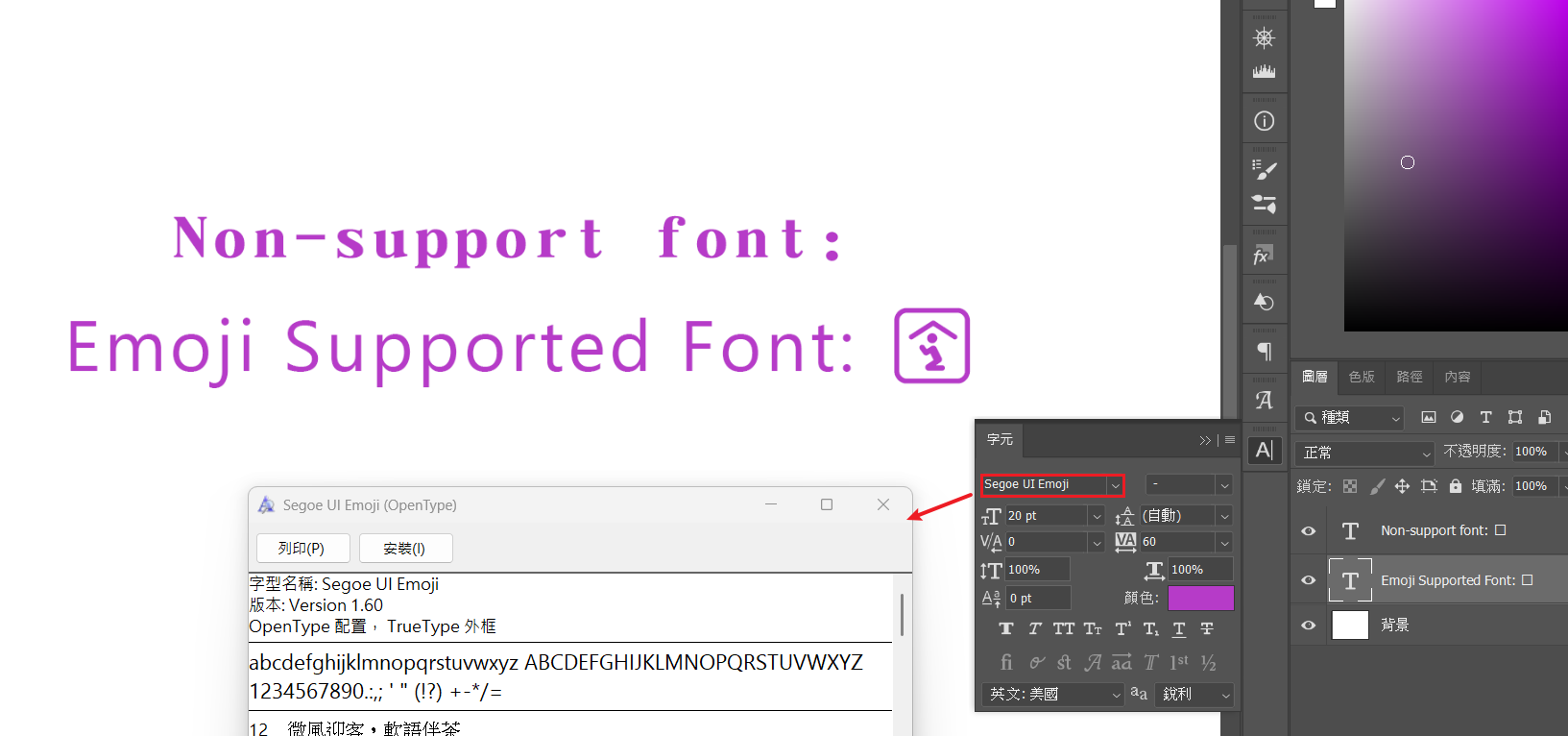Click the Subscript style icon
1568x736 pixels.
pyautogui.click(x=1150, y=628)
